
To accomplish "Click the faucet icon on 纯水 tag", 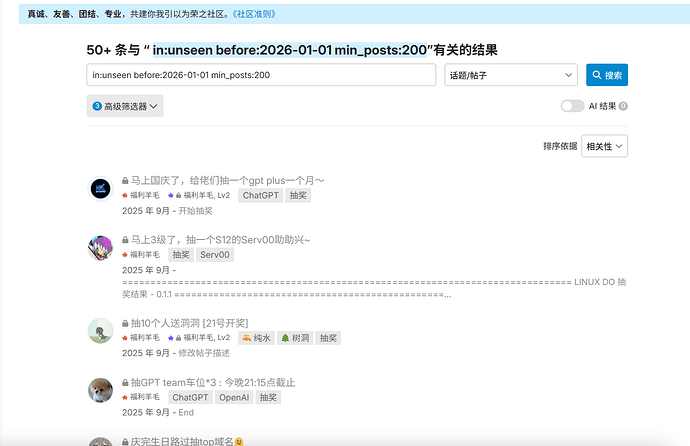I will click(x=247, y=338).
